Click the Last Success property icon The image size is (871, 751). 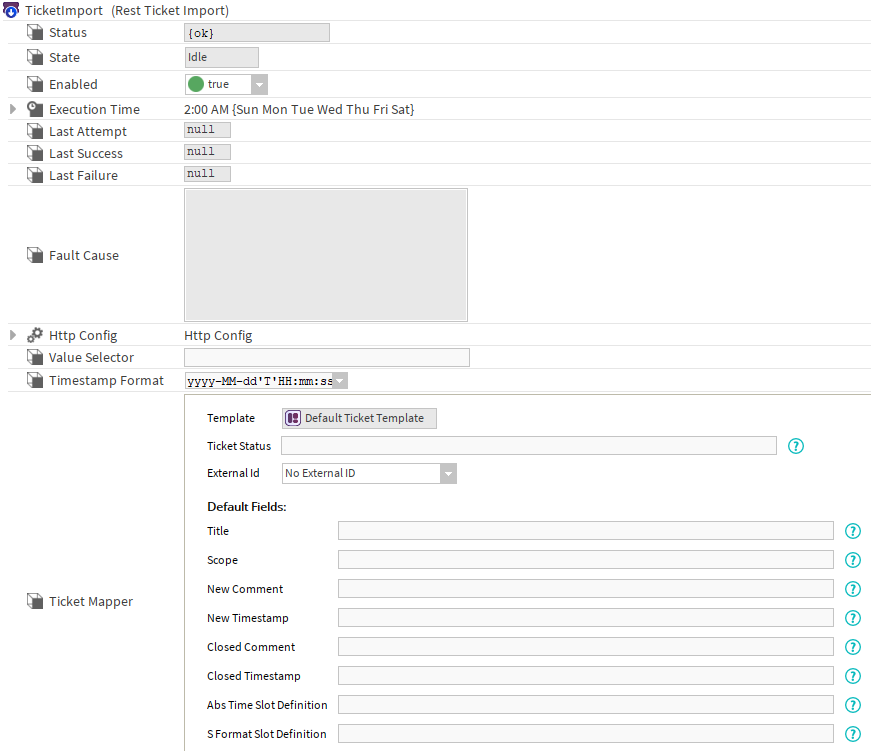click(x=35, y=153)
